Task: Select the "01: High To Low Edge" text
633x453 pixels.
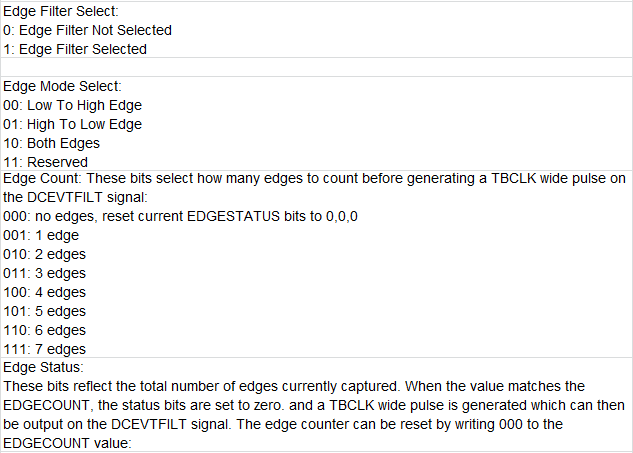Action: [73, 124]
